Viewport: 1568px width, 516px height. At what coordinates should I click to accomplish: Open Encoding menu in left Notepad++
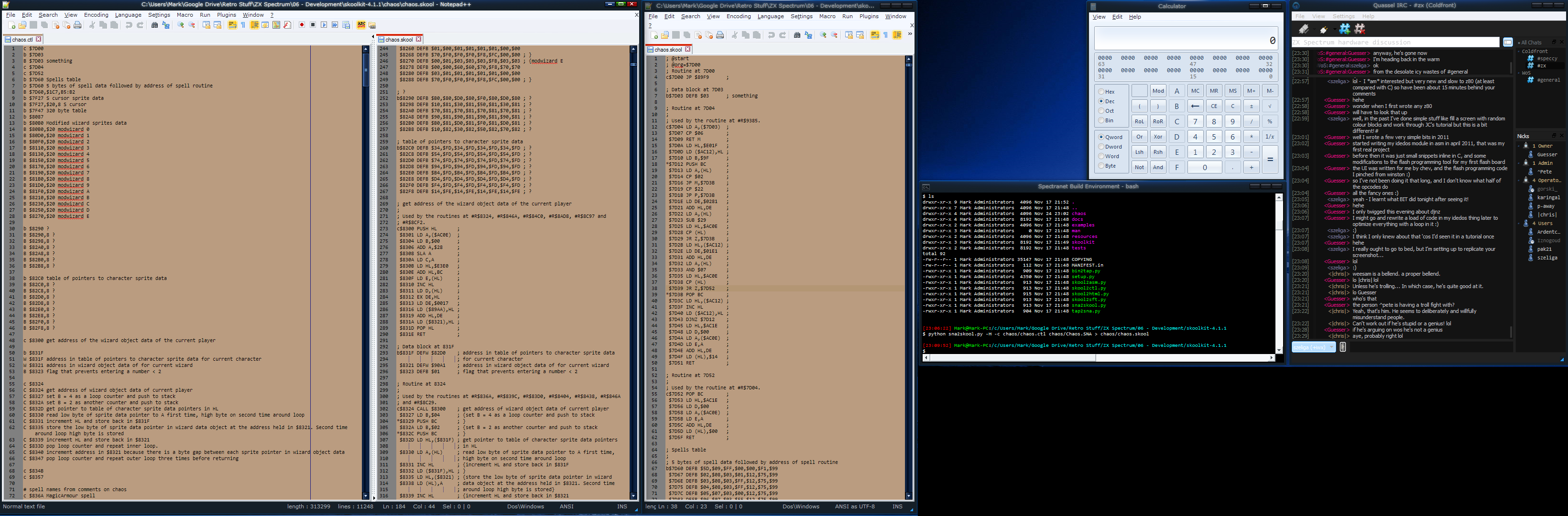pos(96,15)
